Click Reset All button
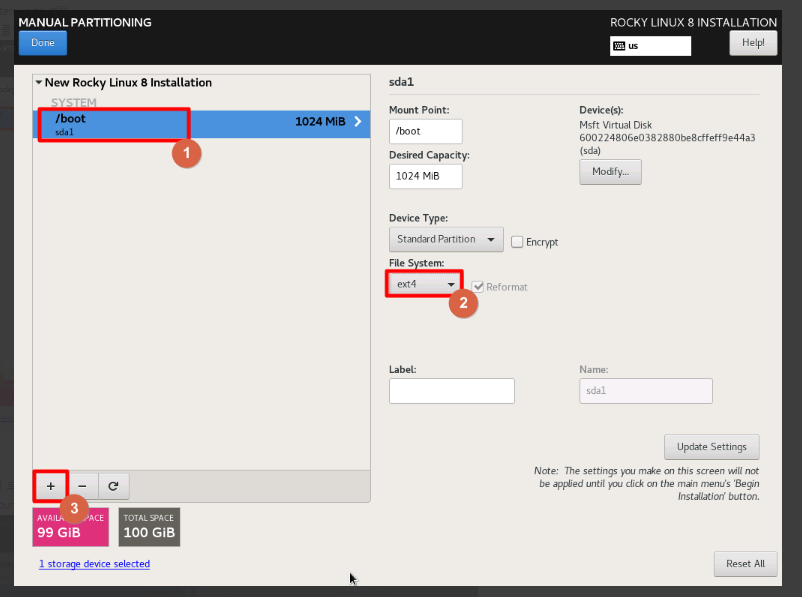The width and height of the screenshot is (802, 597). (745, 564)
